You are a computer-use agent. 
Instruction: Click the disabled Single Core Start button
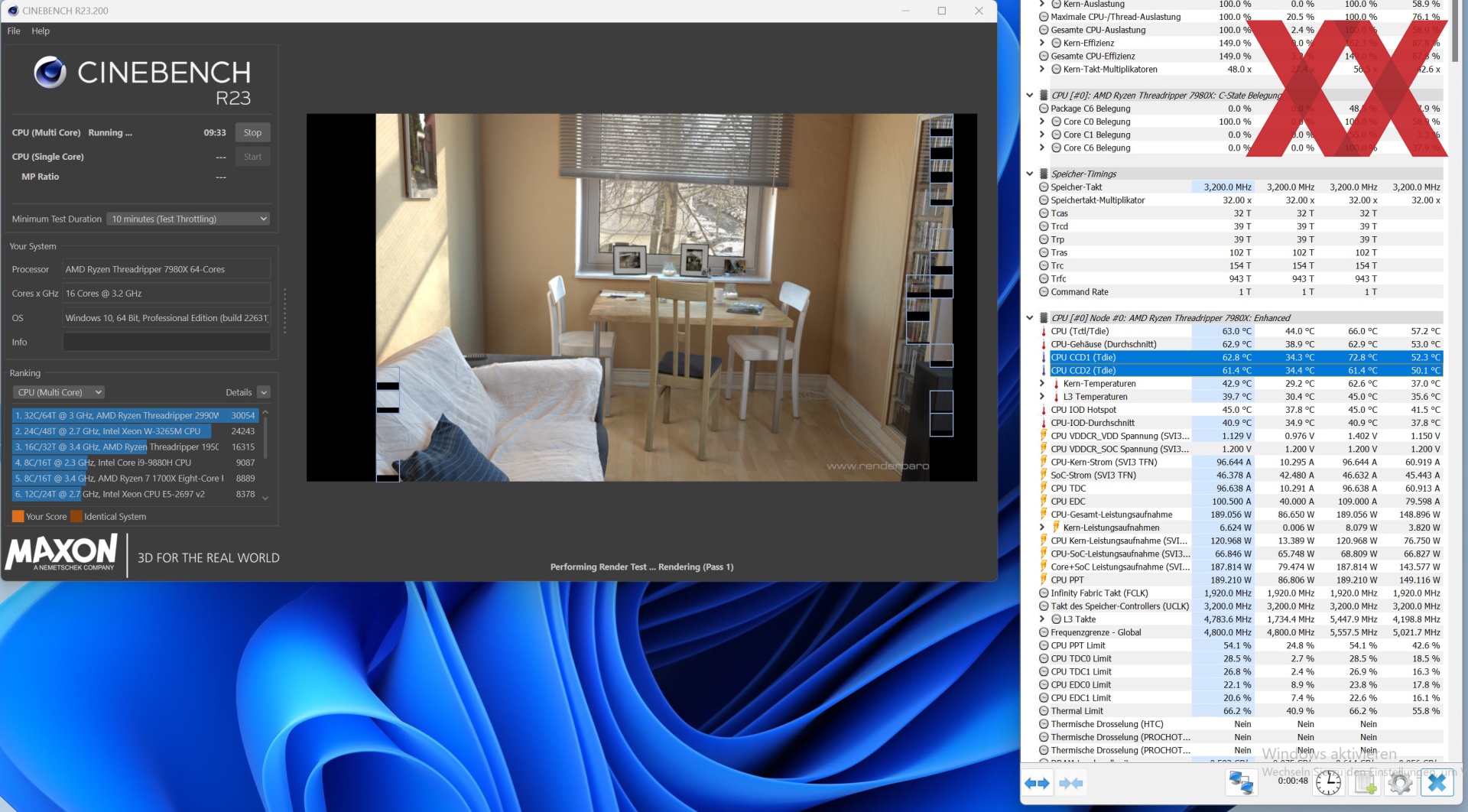click(x=252, y=157)
